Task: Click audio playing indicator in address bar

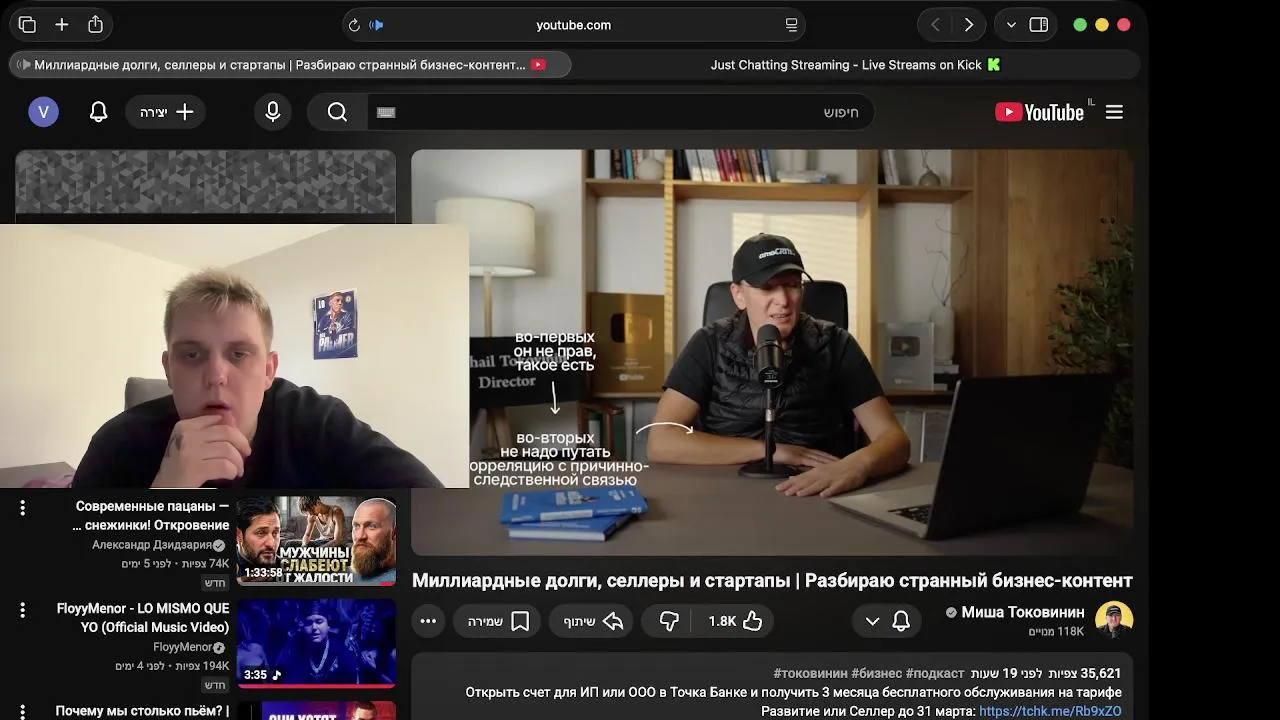Action: [x=376, y=25]
